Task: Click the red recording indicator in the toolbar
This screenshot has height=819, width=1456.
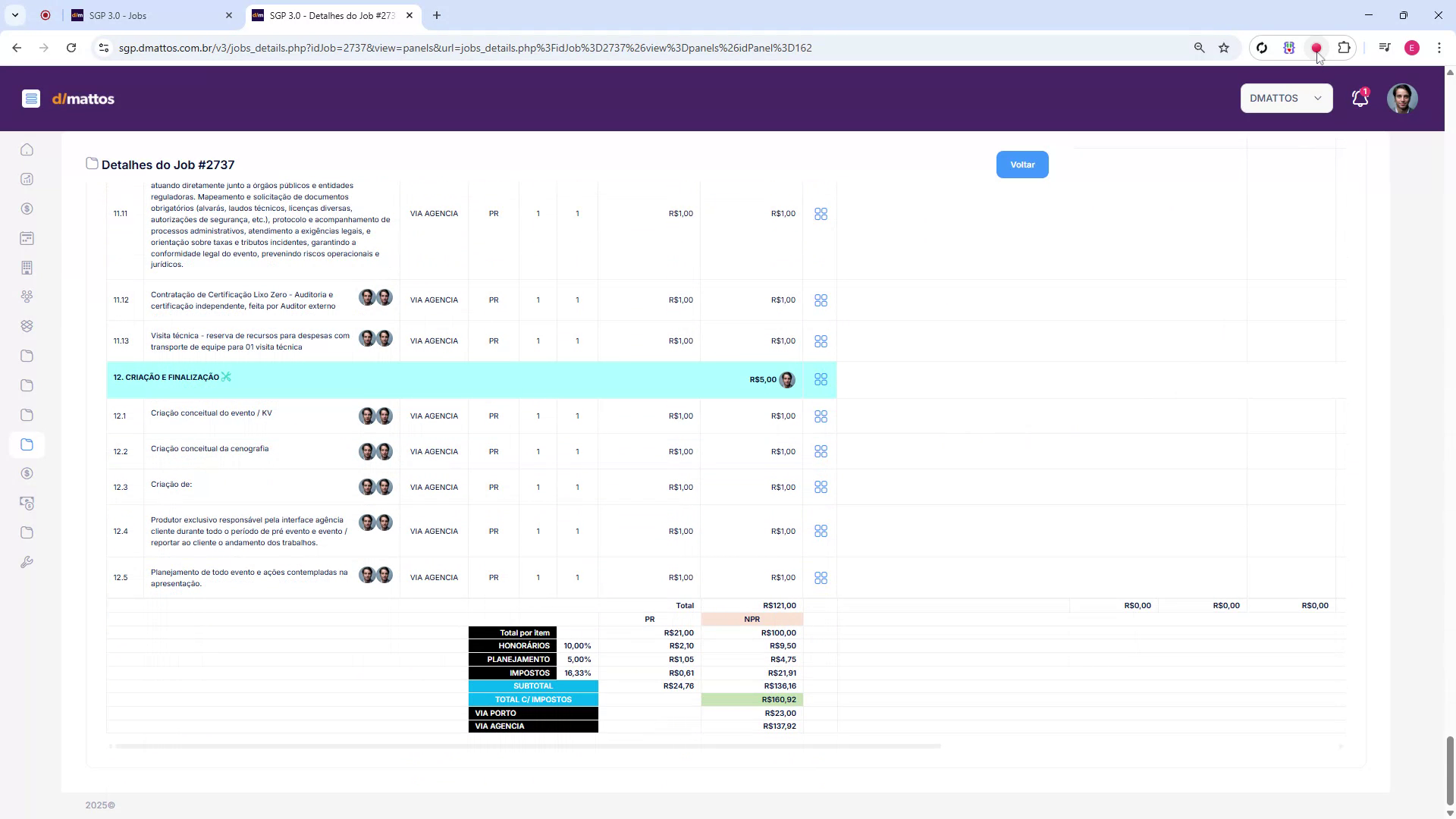Action: tap(1317, 47)
